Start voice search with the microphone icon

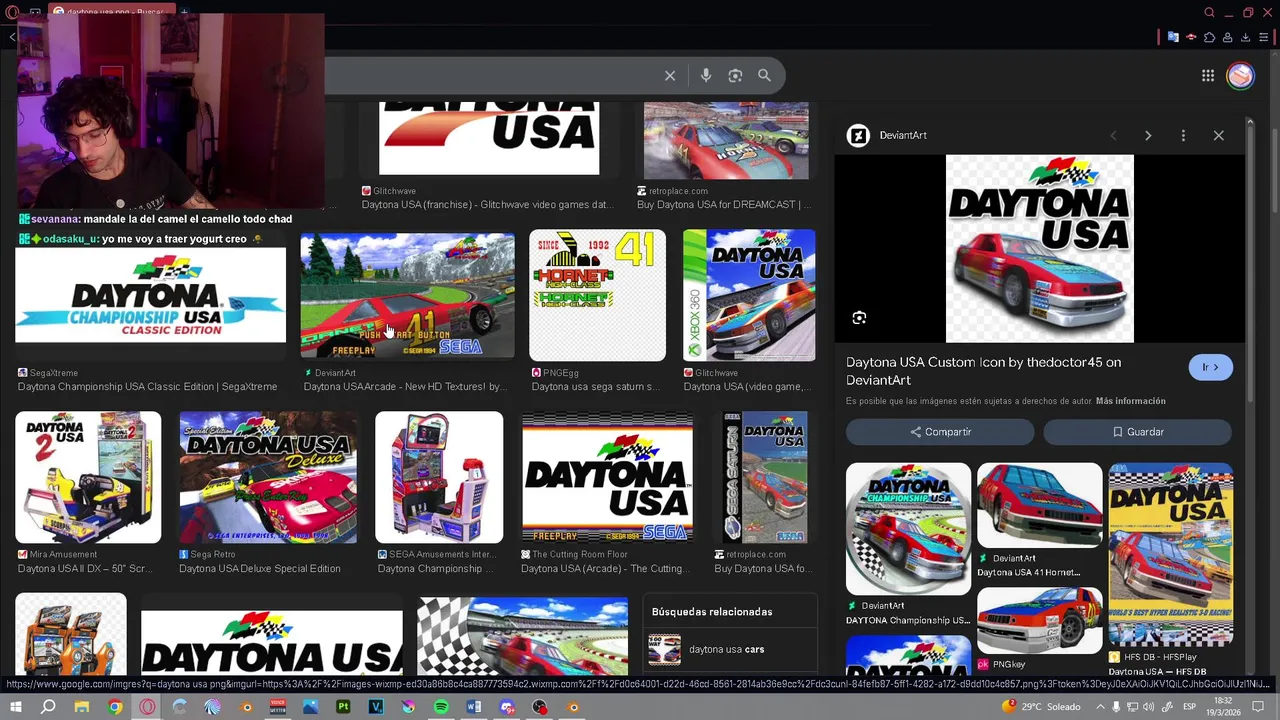coord(706,76)
